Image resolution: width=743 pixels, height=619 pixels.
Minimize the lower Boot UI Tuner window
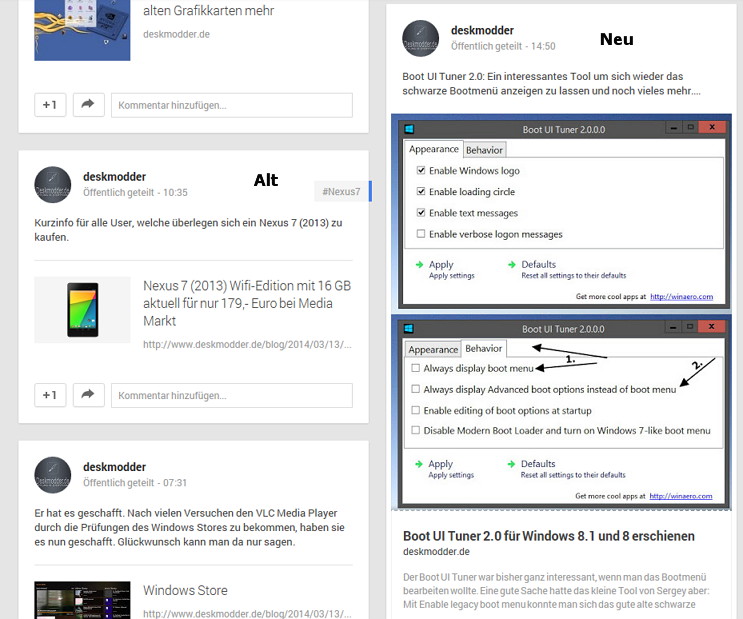(673, 327)
